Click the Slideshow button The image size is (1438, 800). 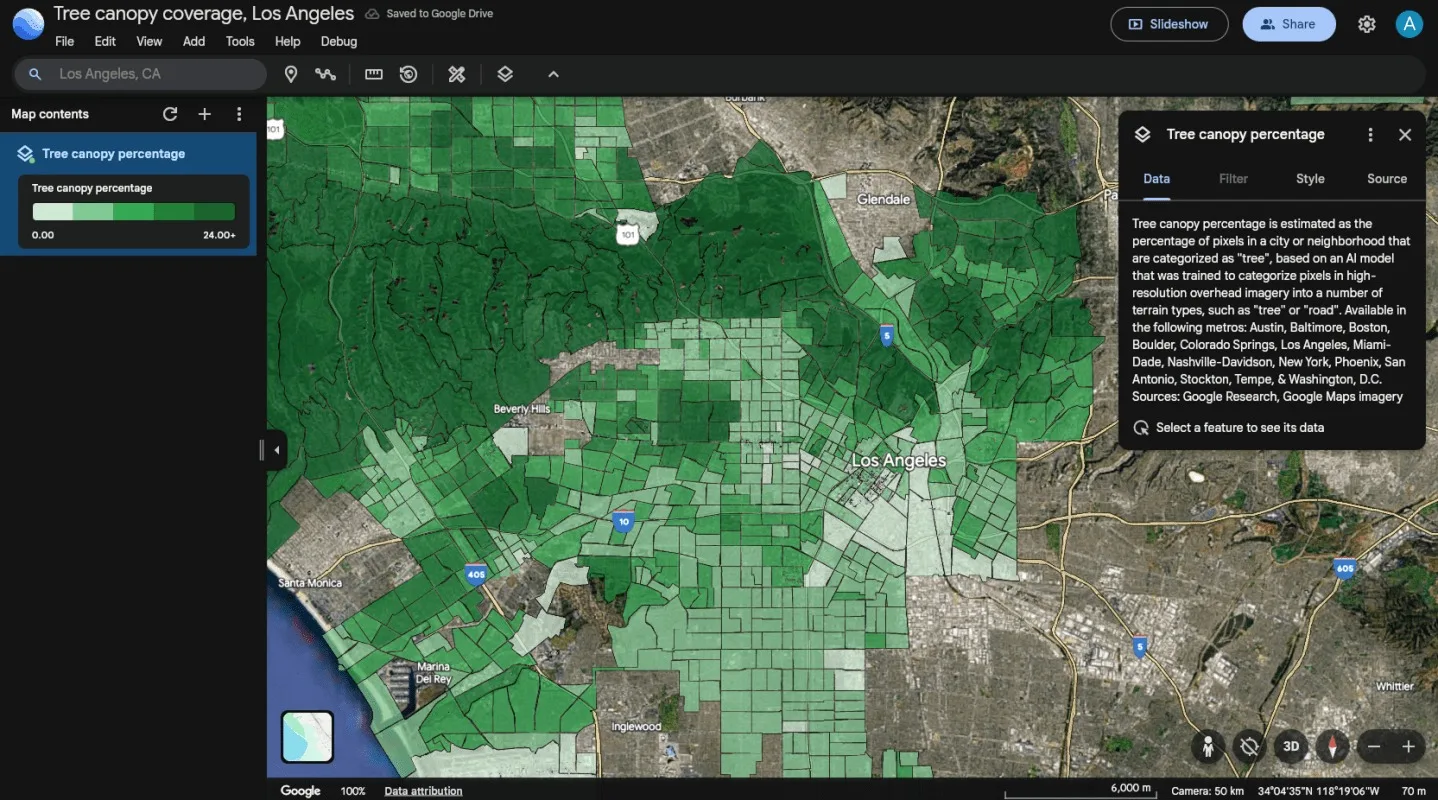(1169, 24)
